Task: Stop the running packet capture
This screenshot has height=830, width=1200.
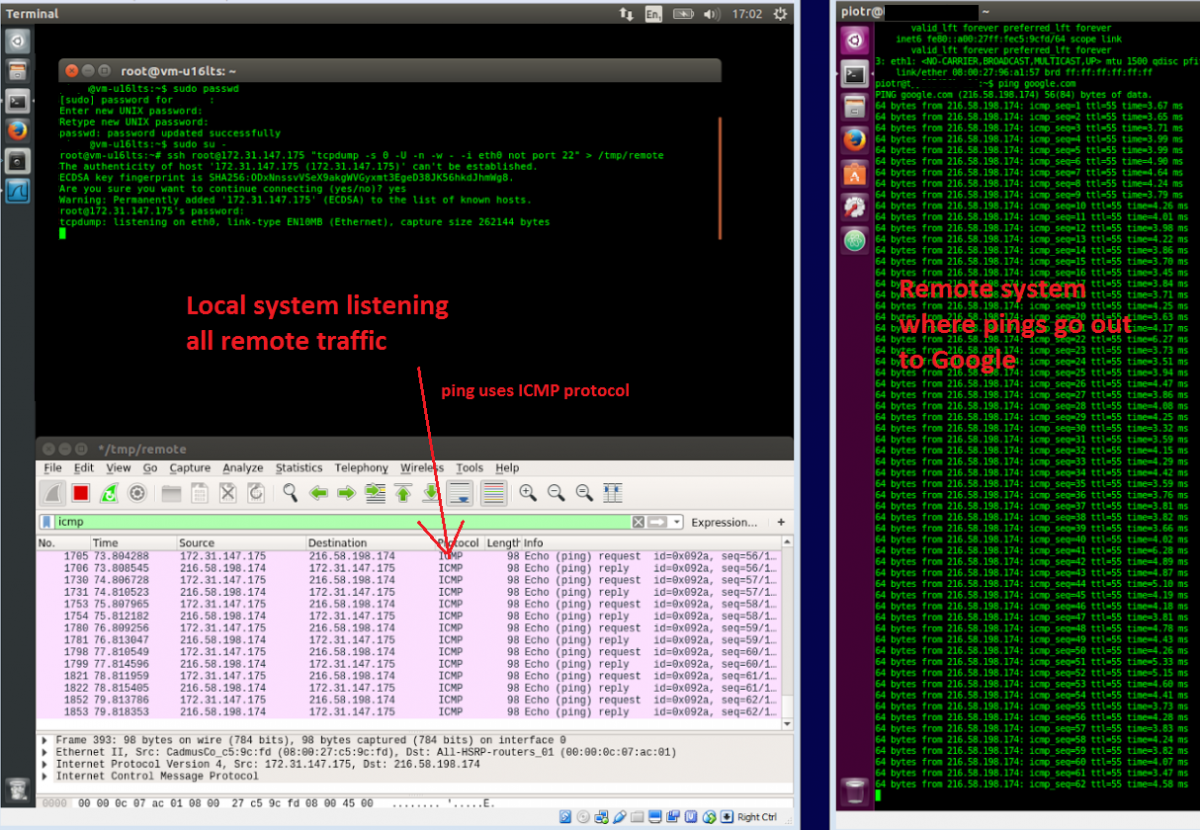Action: (80, 492)
